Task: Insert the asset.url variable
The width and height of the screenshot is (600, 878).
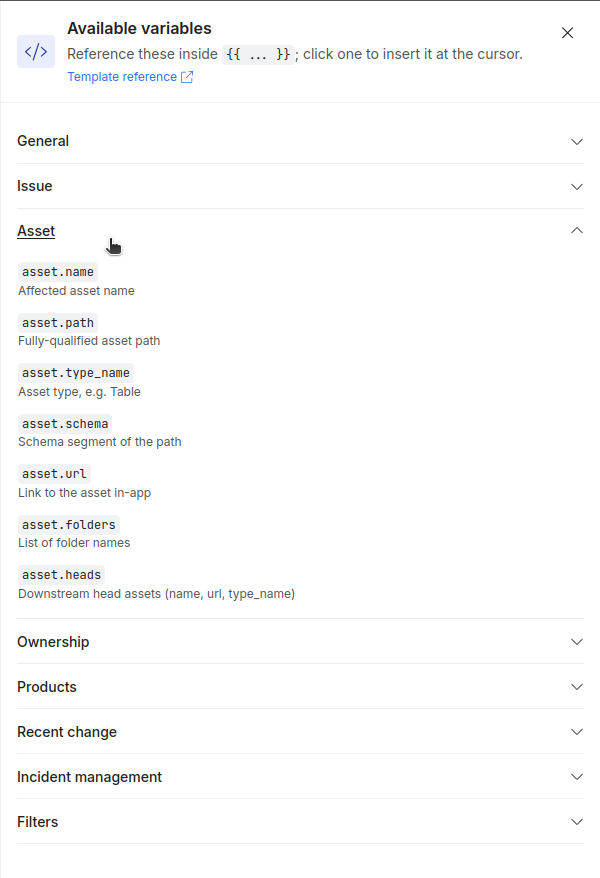Action: point(54,474)
